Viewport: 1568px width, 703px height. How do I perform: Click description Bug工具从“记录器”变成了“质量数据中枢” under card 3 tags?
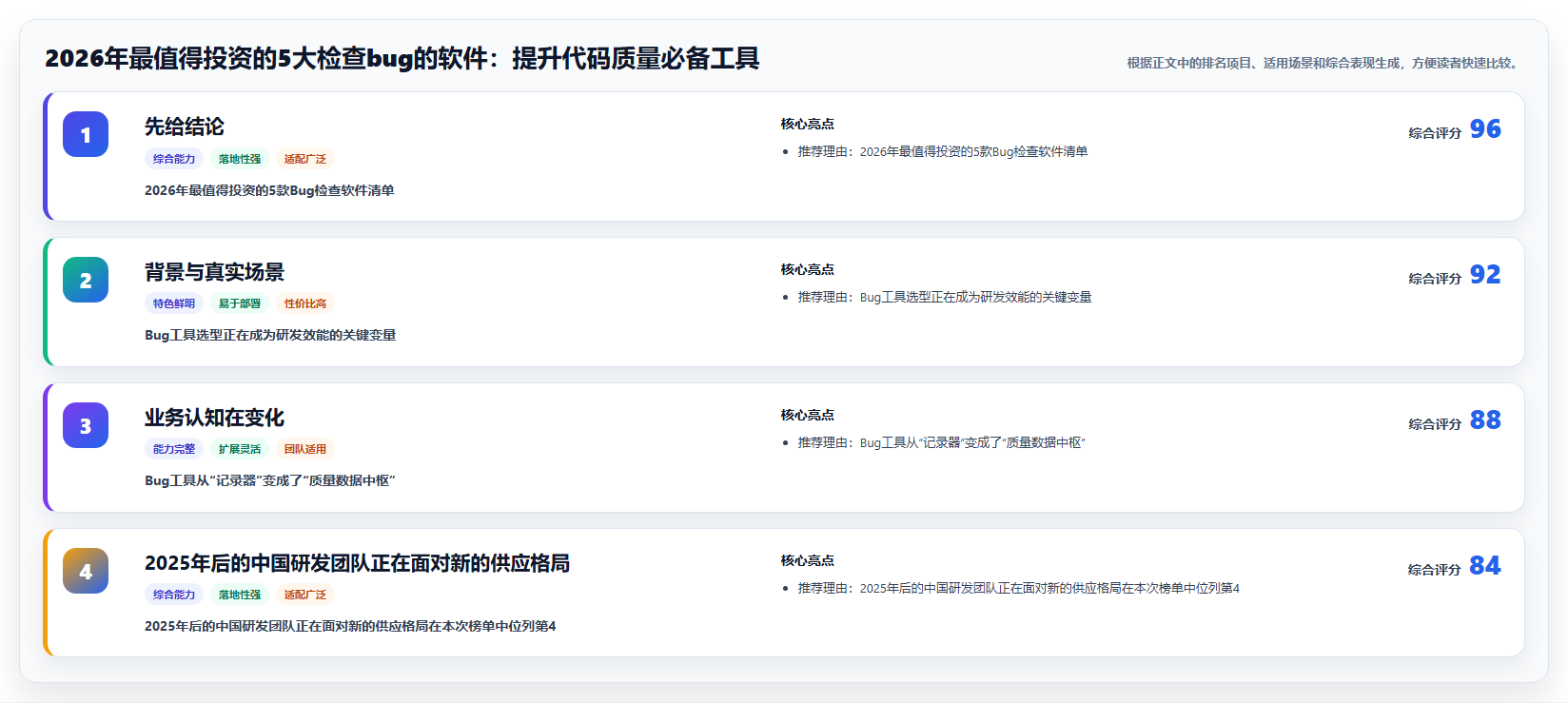point(270,480)
